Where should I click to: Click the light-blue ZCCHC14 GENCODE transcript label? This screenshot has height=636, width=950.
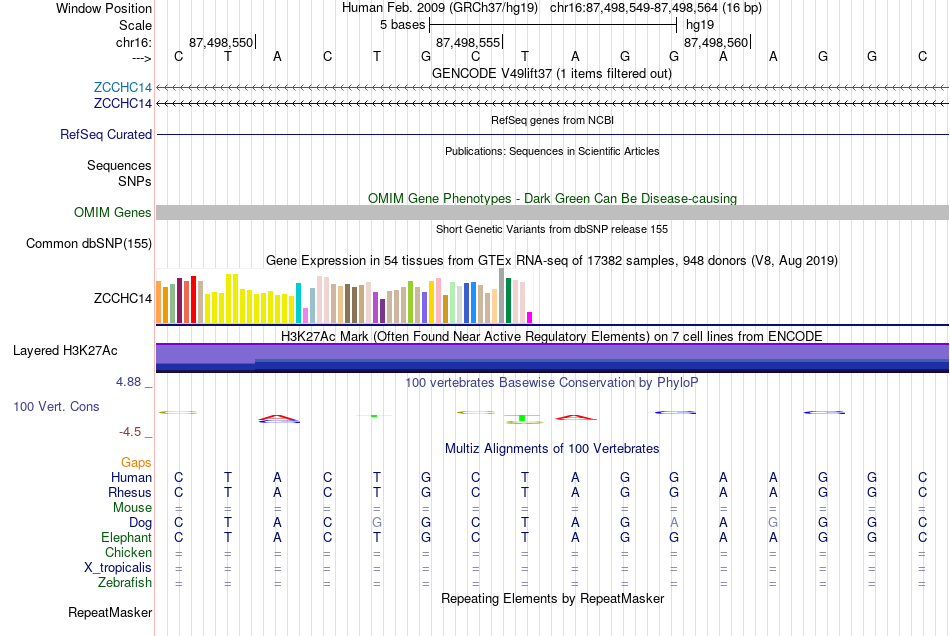(122, 87)
